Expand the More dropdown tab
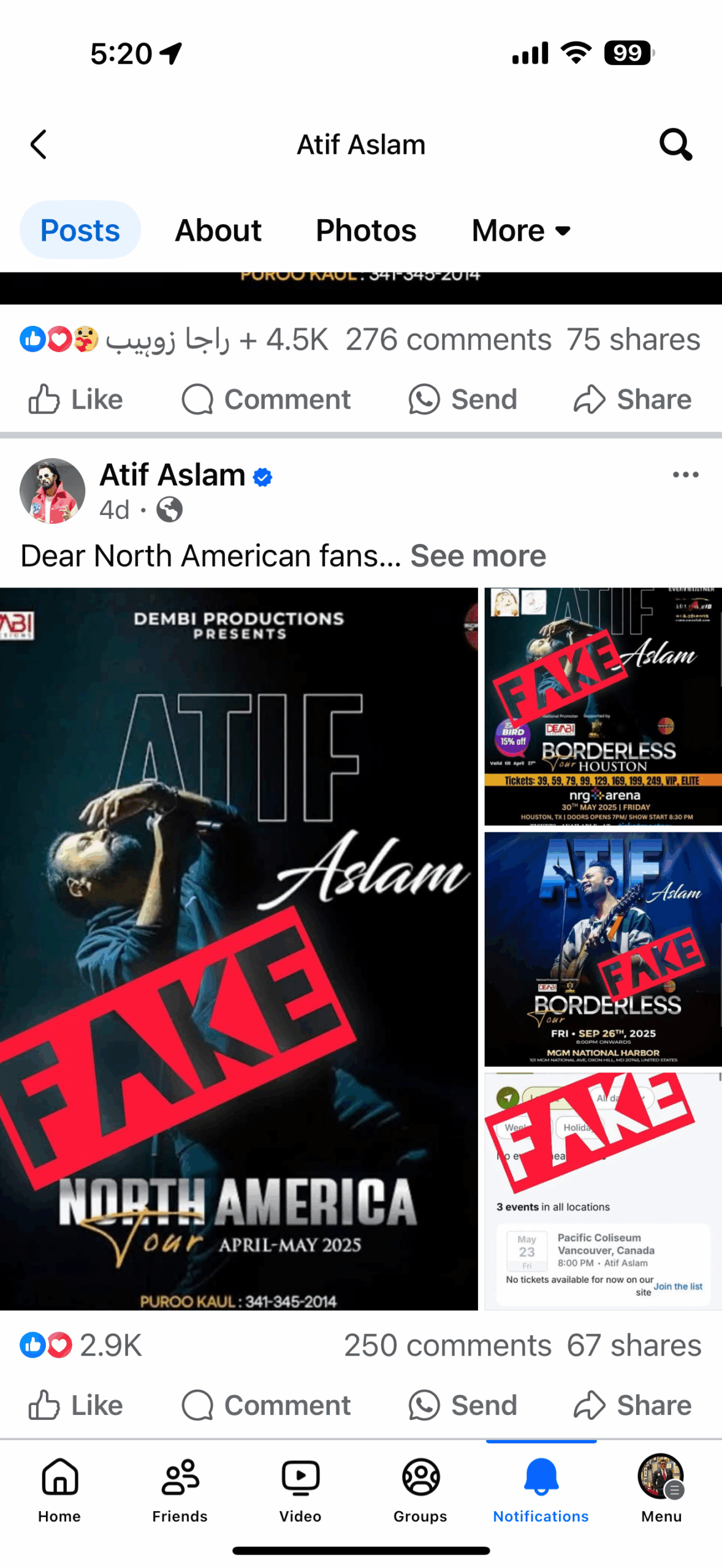 [522, 230]
